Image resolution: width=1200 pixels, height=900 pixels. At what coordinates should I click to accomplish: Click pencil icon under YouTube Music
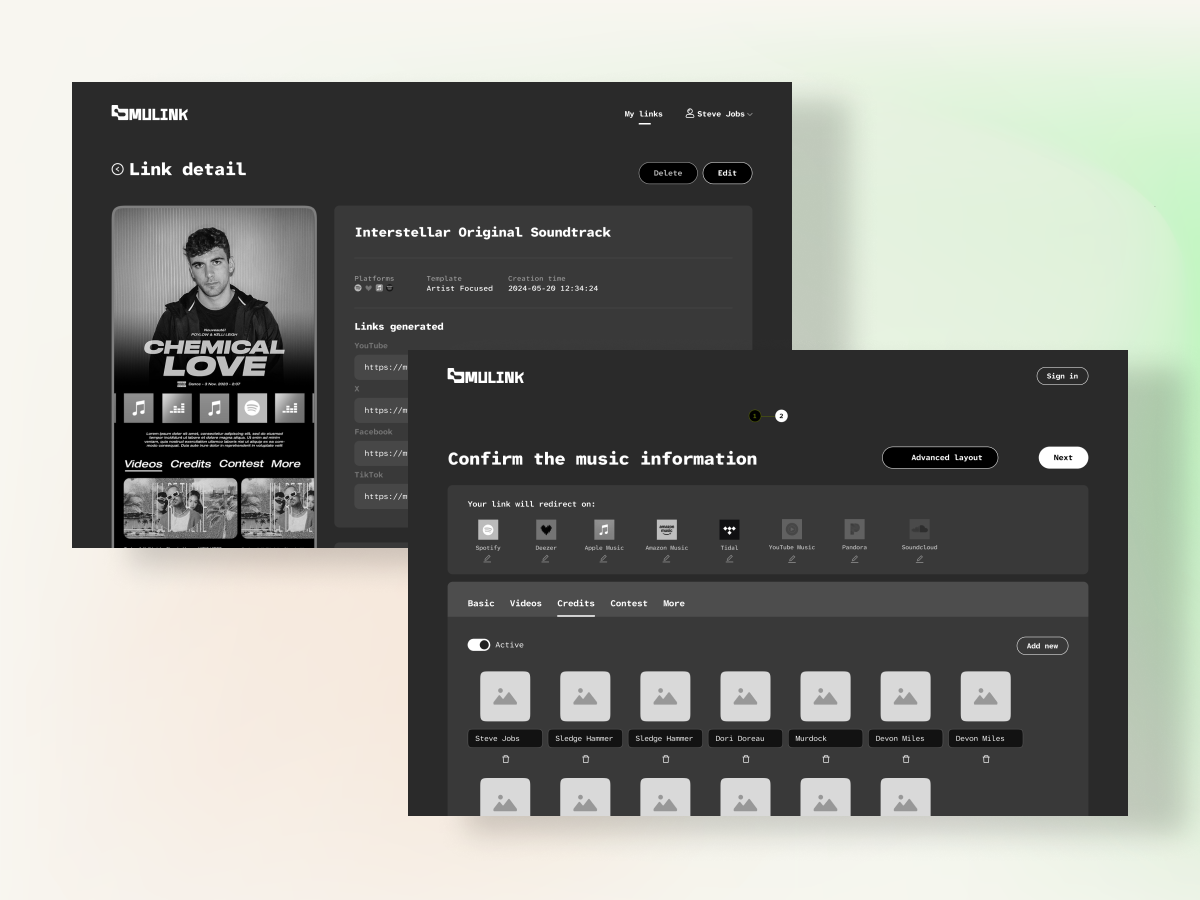click(792, 559)
